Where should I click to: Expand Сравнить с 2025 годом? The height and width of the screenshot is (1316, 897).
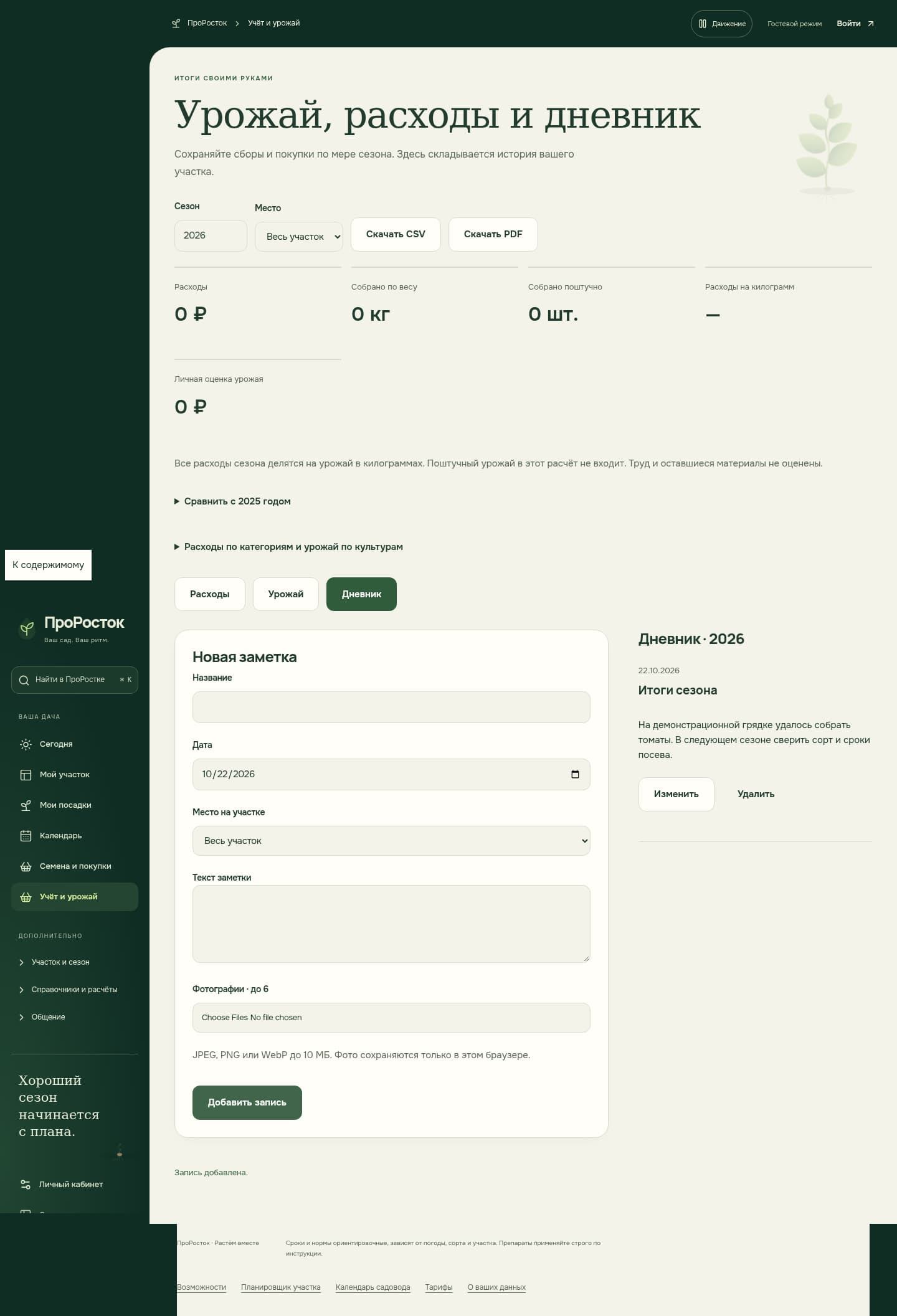pos(232,501)
